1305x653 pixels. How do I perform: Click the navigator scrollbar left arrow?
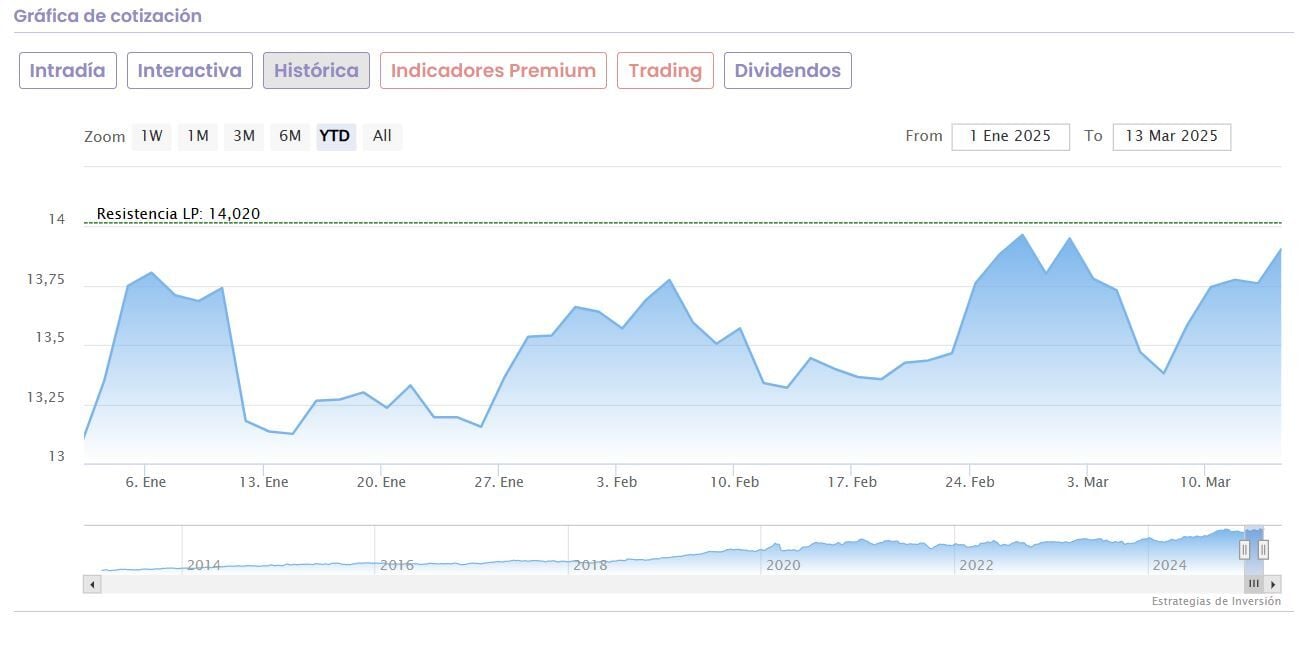[92, 584]
